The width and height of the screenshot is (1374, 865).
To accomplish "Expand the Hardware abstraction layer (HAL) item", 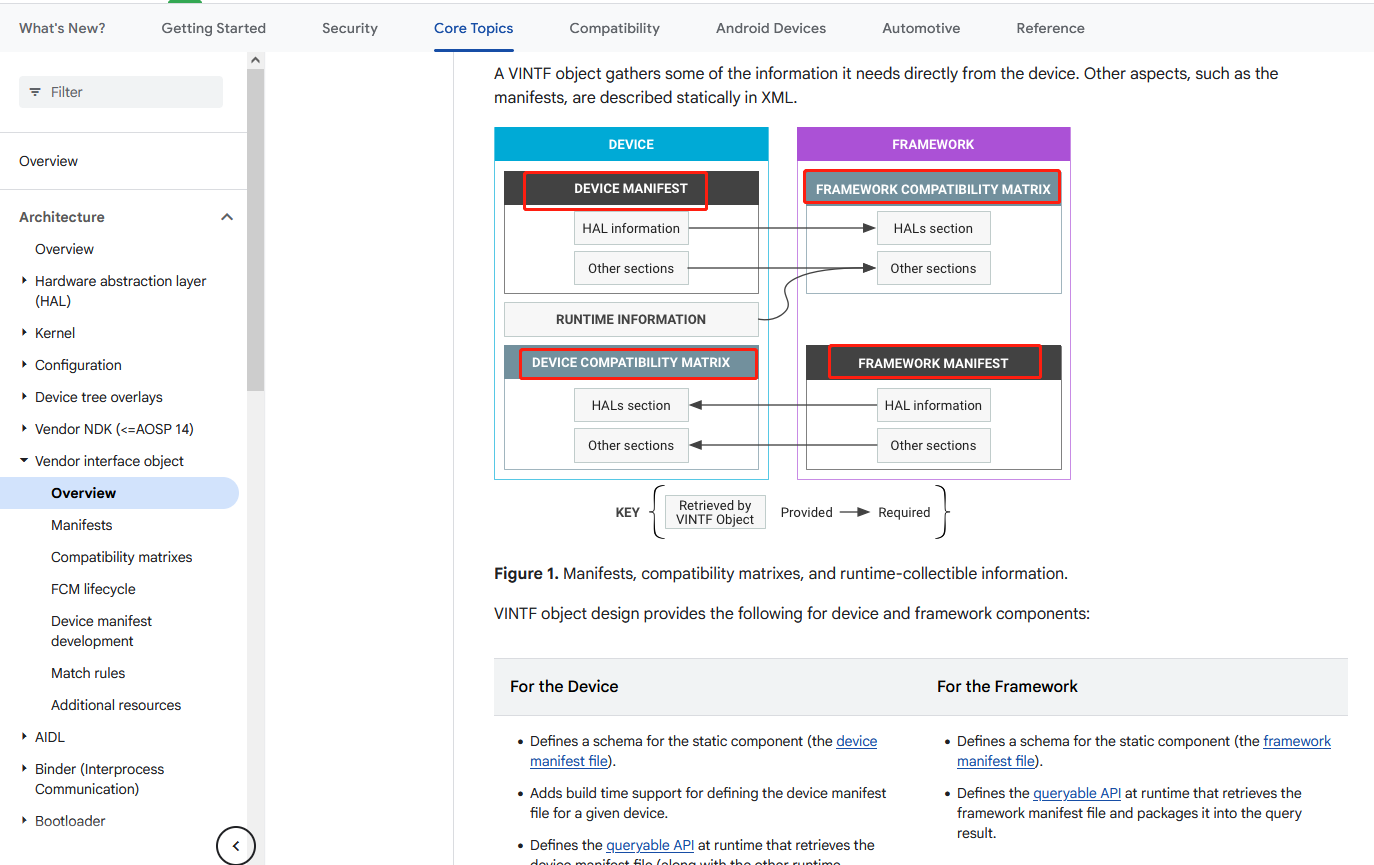I will (x=24, y=281).
